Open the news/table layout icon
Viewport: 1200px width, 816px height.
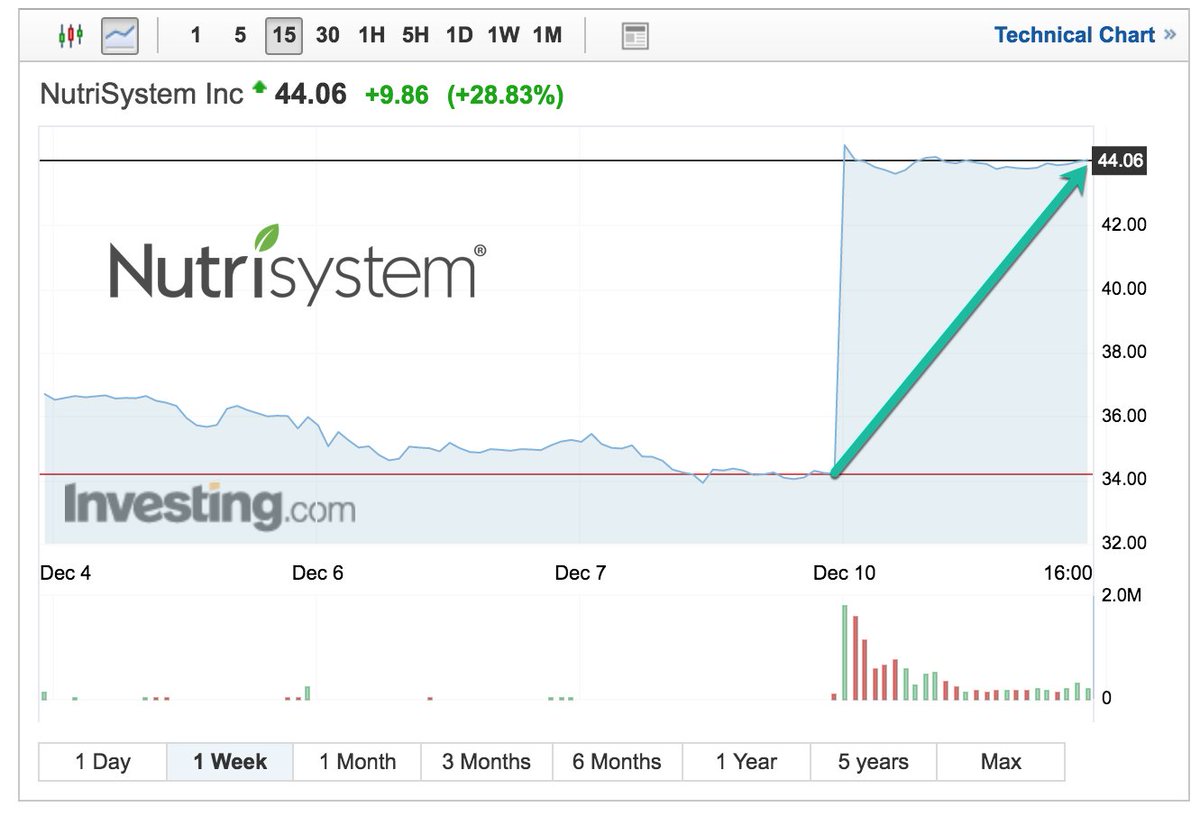pyautogui.click(x=634, y=37)
